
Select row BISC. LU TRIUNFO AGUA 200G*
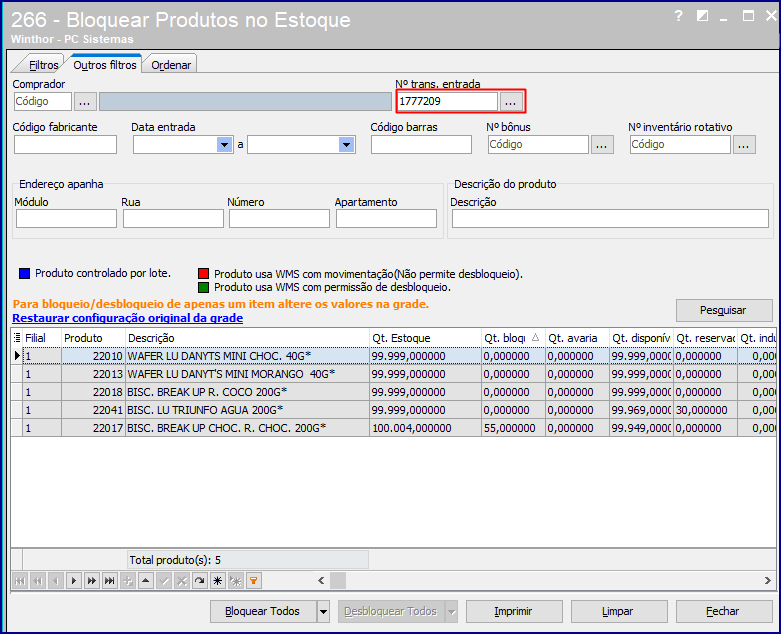pyautogui.click(x=393, y=410)
